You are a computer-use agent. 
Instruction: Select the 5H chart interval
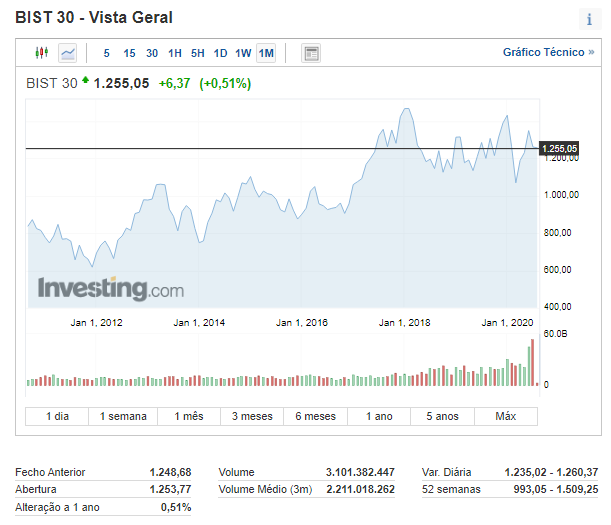198,53
